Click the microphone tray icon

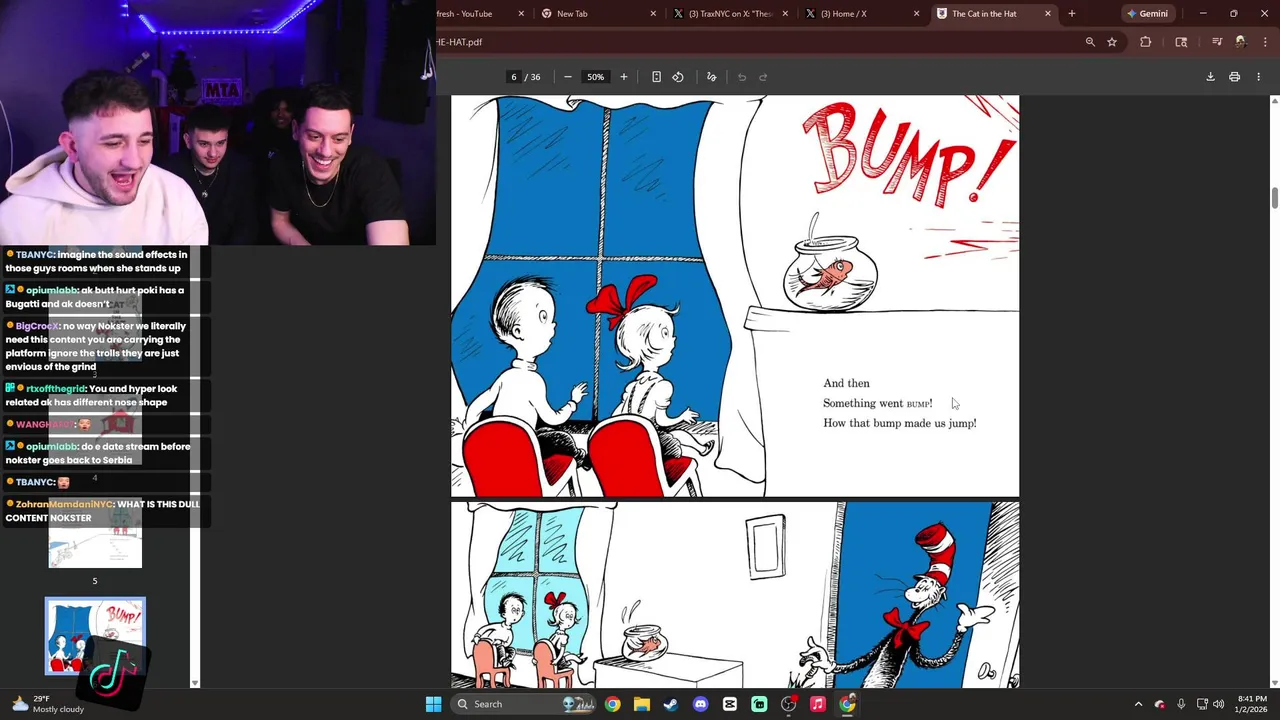(x=1181, y=704)
